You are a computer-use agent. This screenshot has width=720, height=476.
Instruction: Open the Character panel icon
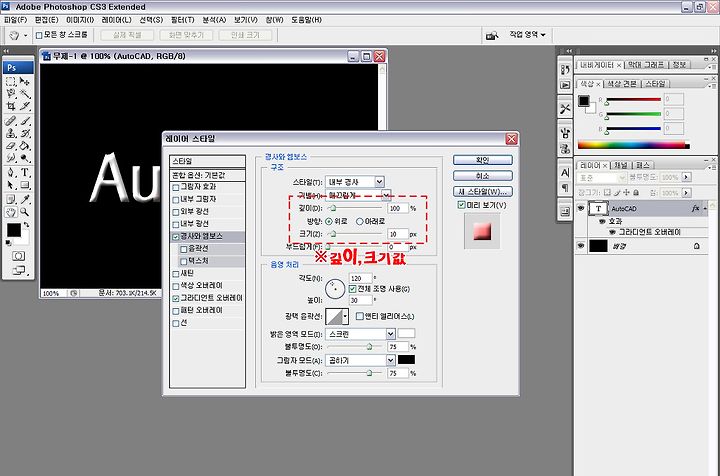pyautogui.click(x=565, y=173)
